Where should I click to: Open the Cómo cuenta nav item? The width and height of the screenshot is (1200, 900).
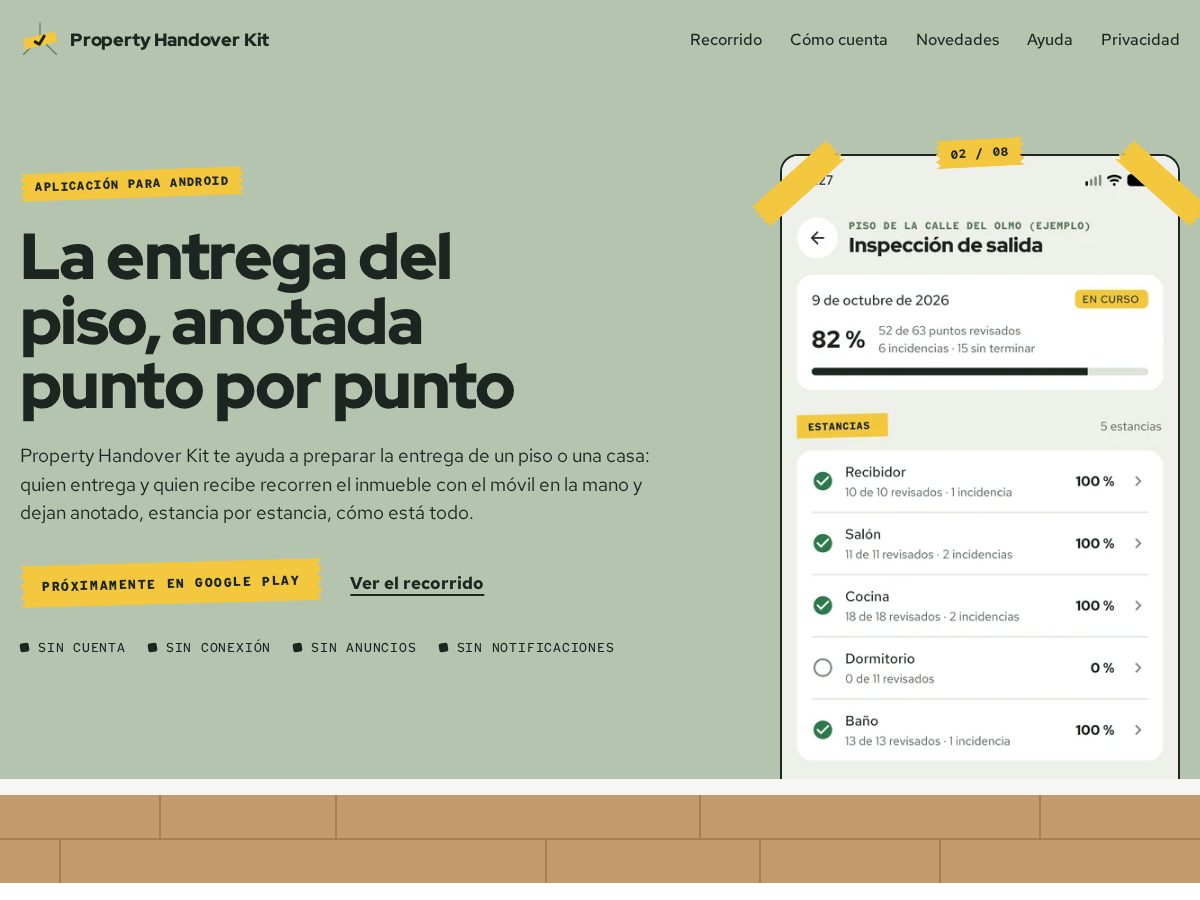coord(839,39)
